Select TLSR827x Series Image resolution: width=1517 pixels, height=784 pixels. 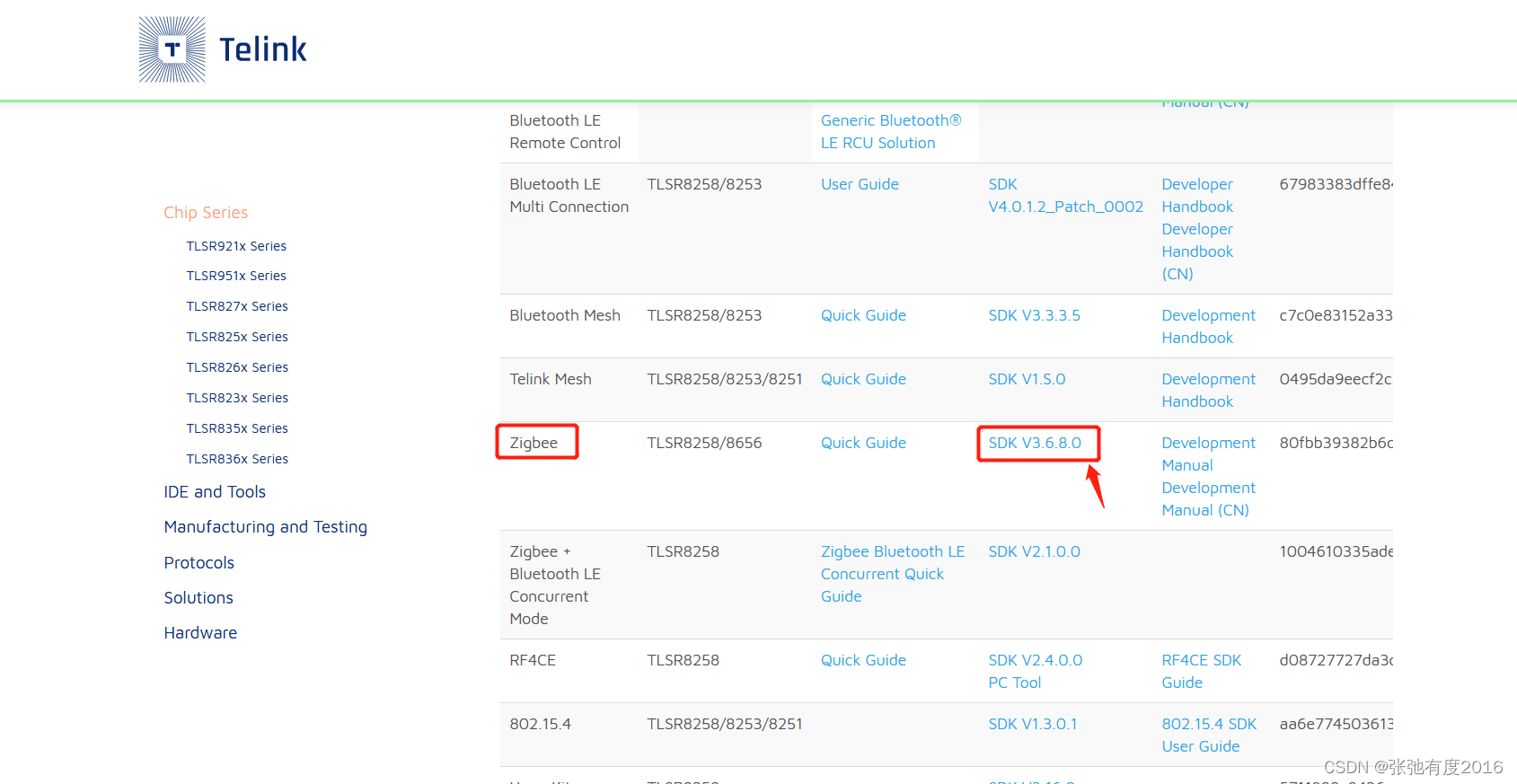tap(237, 306)
